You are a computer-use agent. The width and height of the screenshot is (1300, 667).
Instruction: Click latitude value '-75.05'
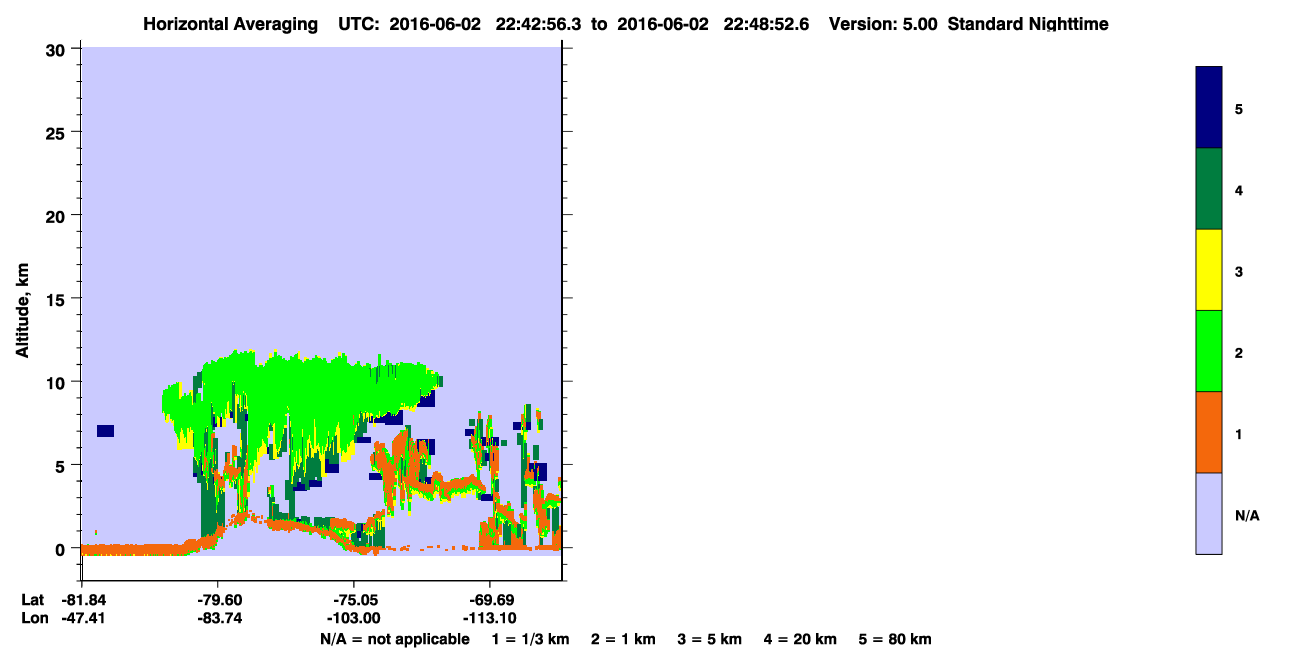click(x=355, y=600)
